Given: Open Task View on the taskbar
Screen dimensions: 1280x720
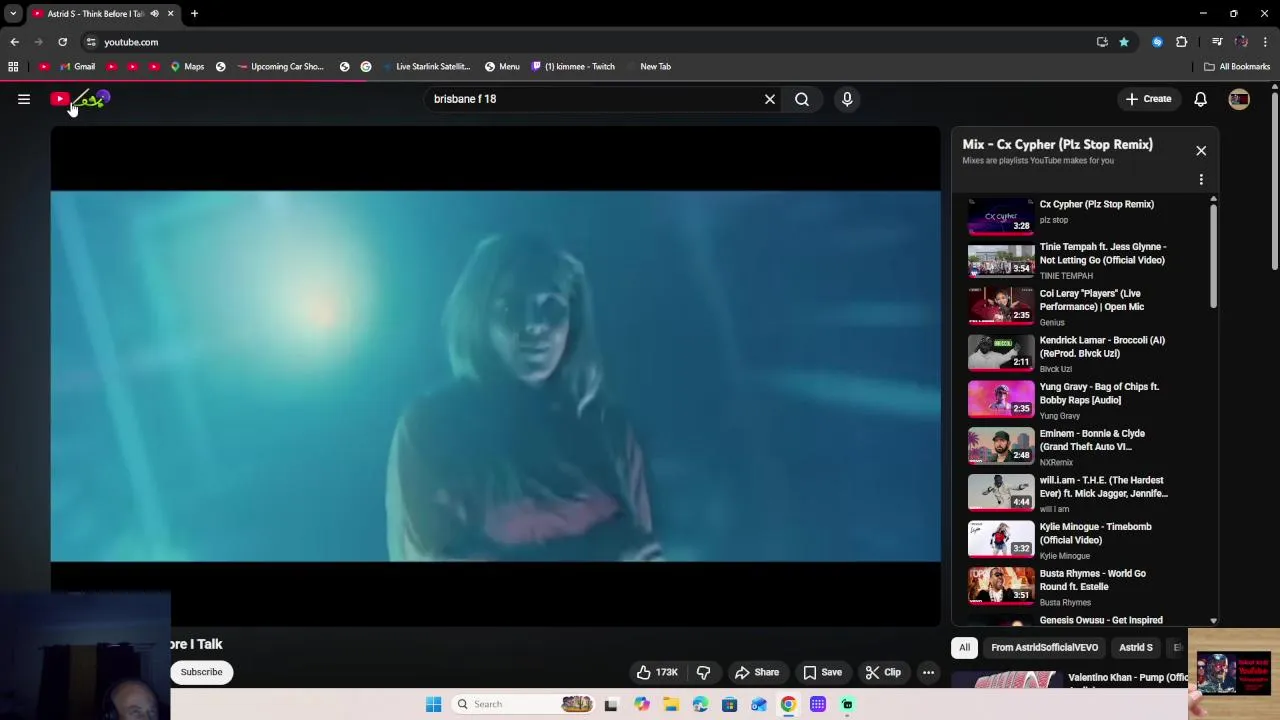Looking at the screenshot, I should tap(611, 704).
